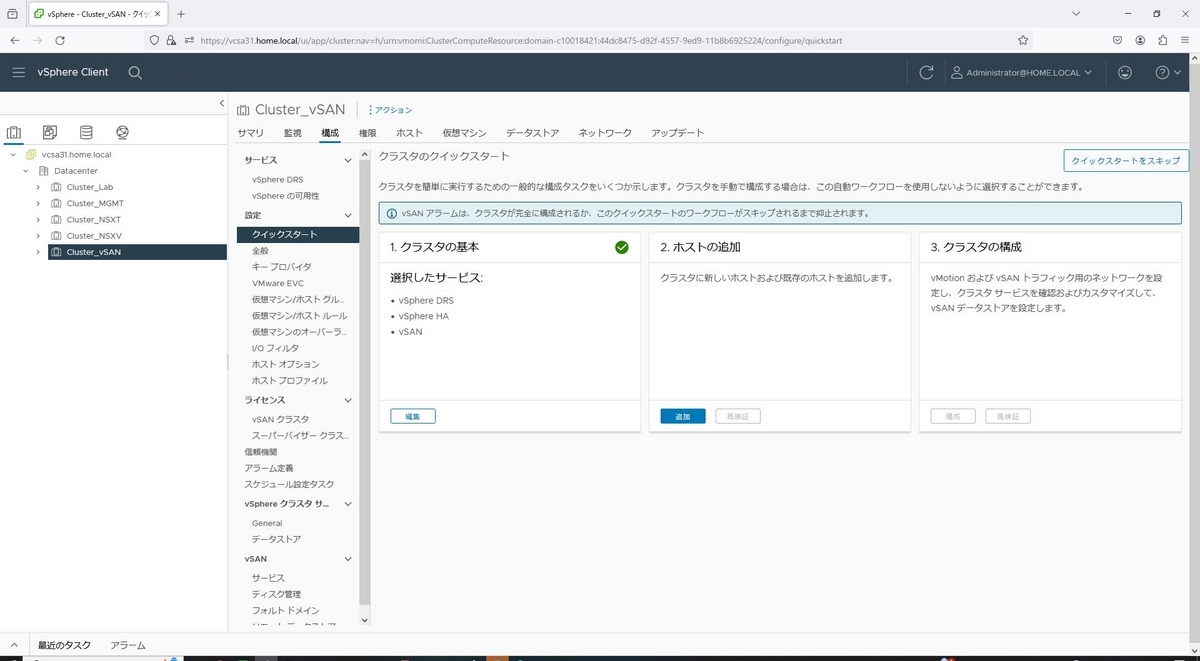Refresh vSphere Client with the circular arrow

[926, 72]
